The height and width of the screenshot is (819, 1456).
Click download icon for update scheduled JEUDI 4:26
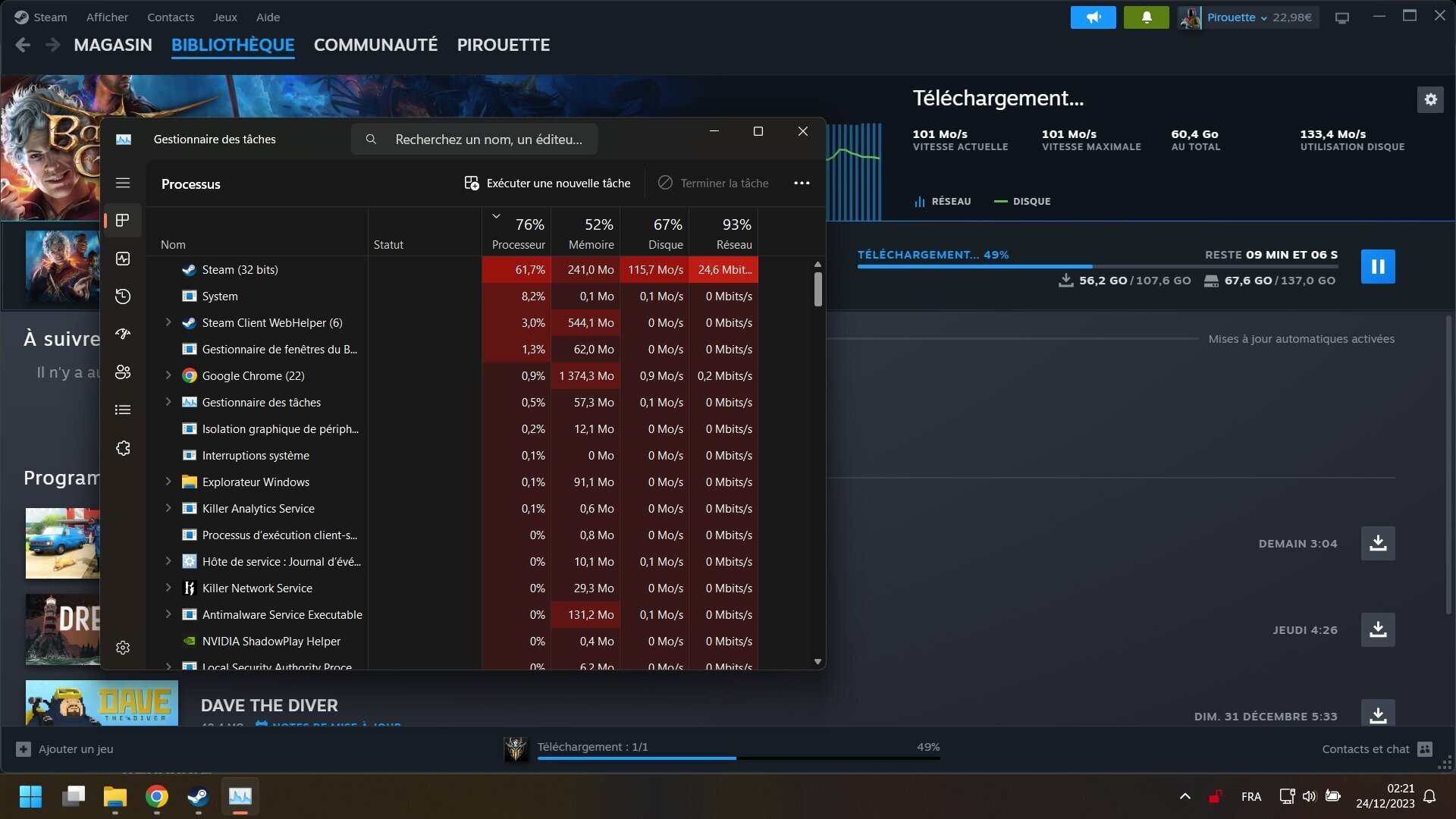click(1378, 629)
